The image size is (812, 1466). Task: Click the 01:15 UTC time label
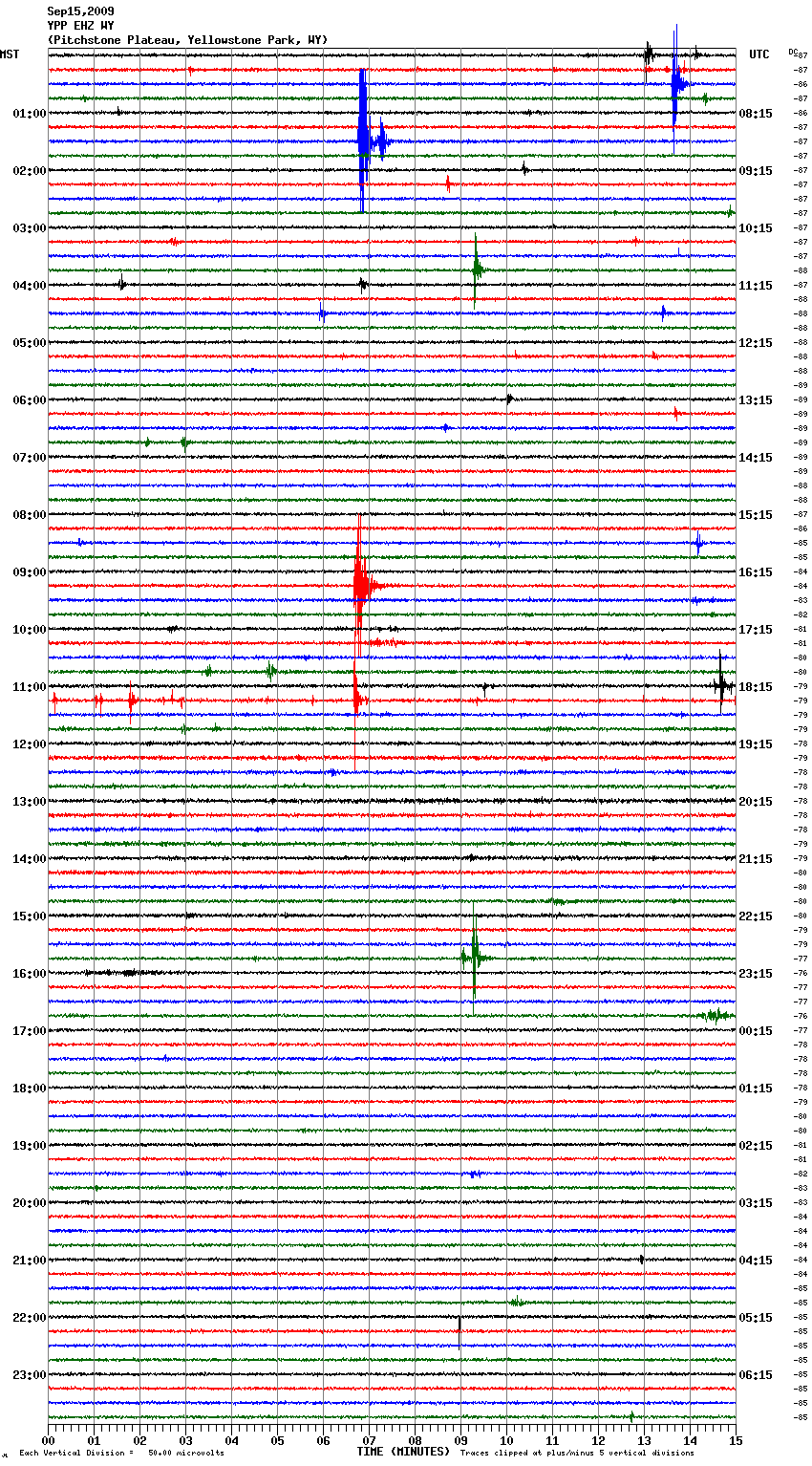[756, 1089]
